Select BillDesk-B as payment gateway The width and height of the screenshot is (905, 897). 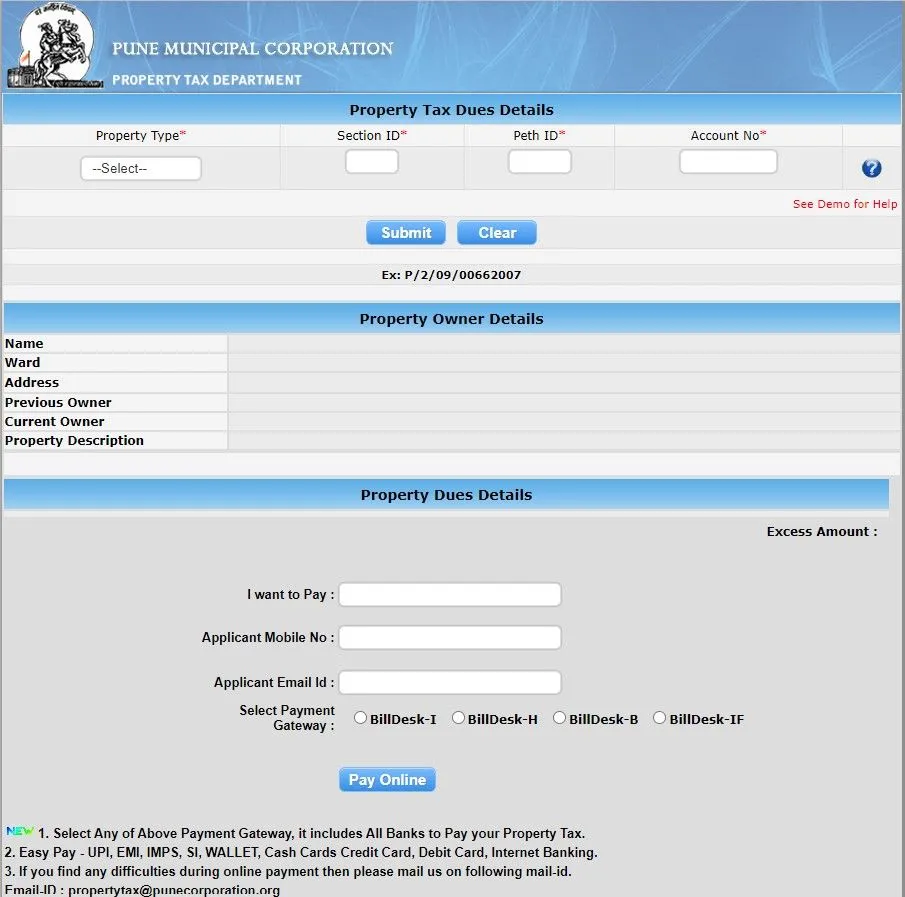[560, 718]
